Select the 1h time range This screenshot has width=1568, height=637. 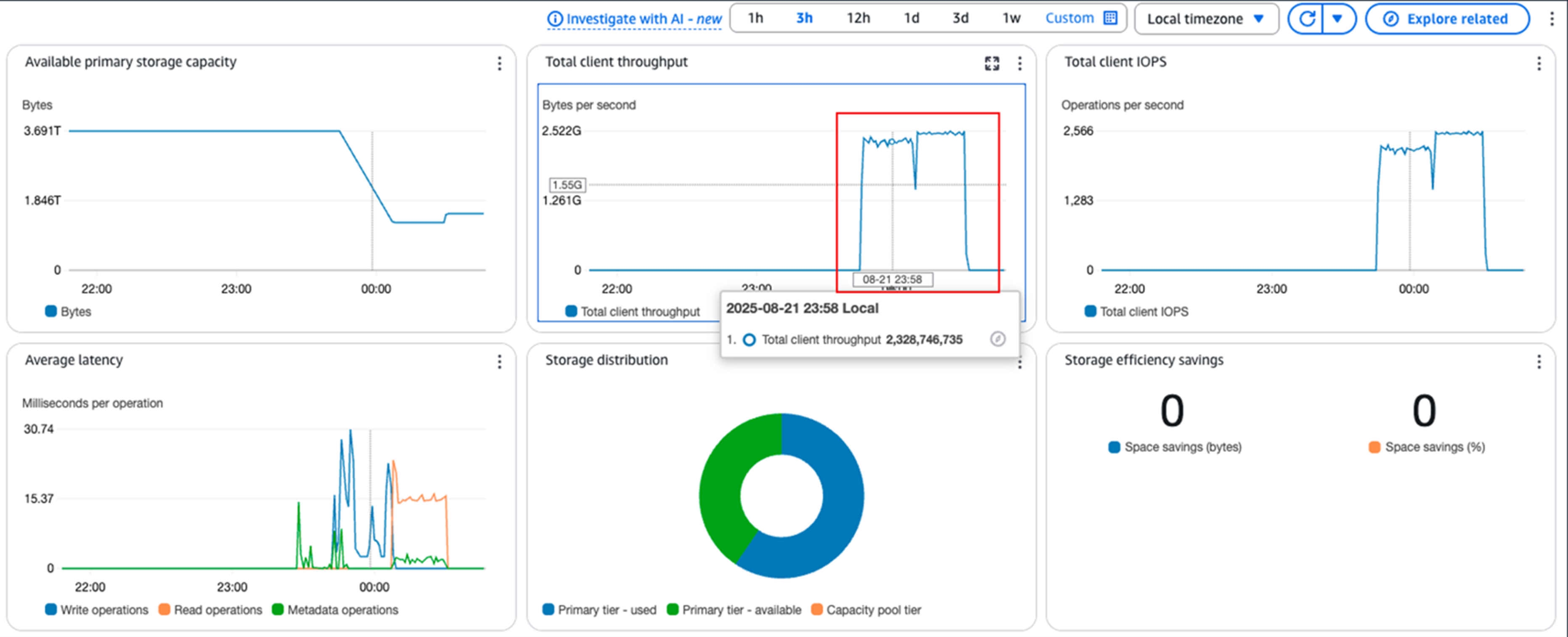coord(755,18)
